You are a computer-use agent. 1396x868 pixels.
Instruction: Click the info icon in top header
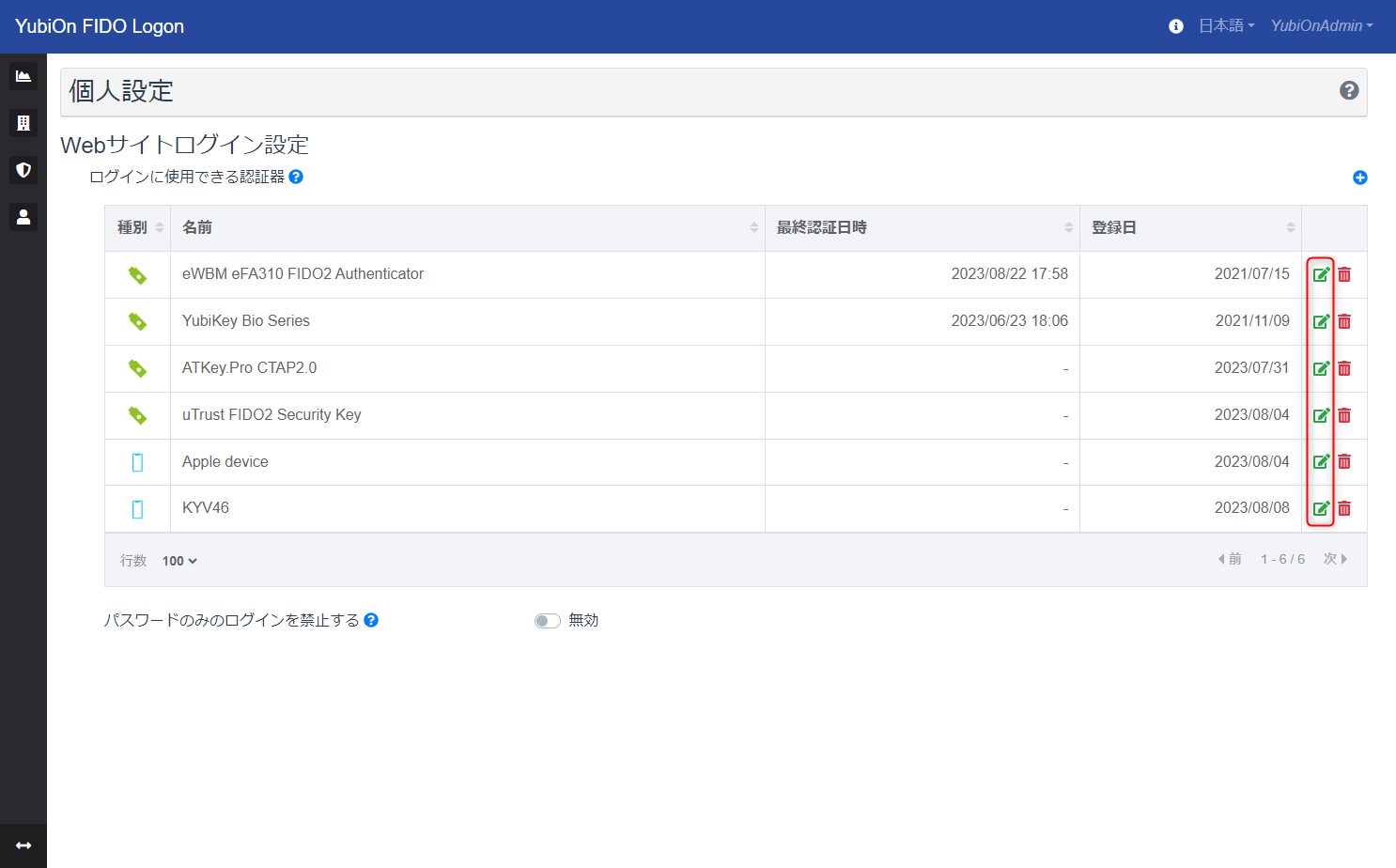point(1175,26)
